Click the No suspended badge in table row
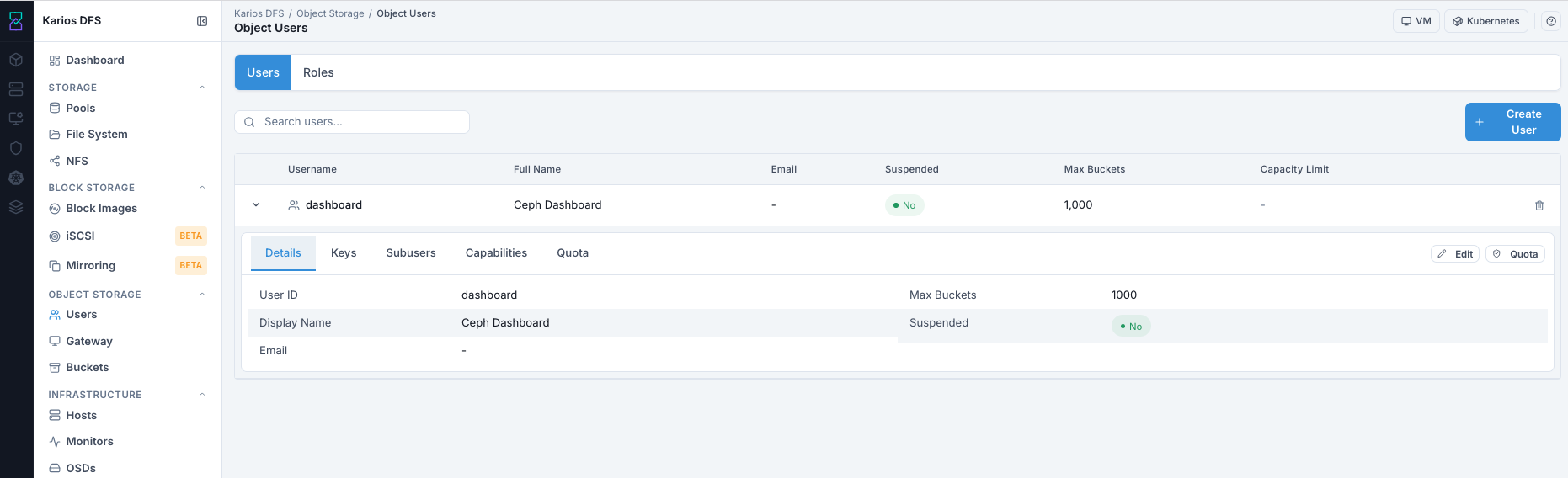The width and height of the screenshot is (1568, 478). (904, 205)
